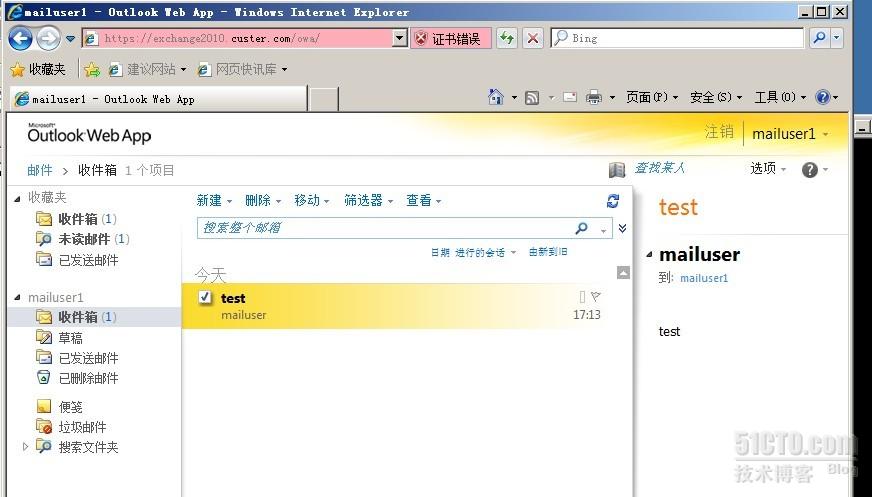Click the Print printer icon
872x497 pixels.
click(594, 98)
